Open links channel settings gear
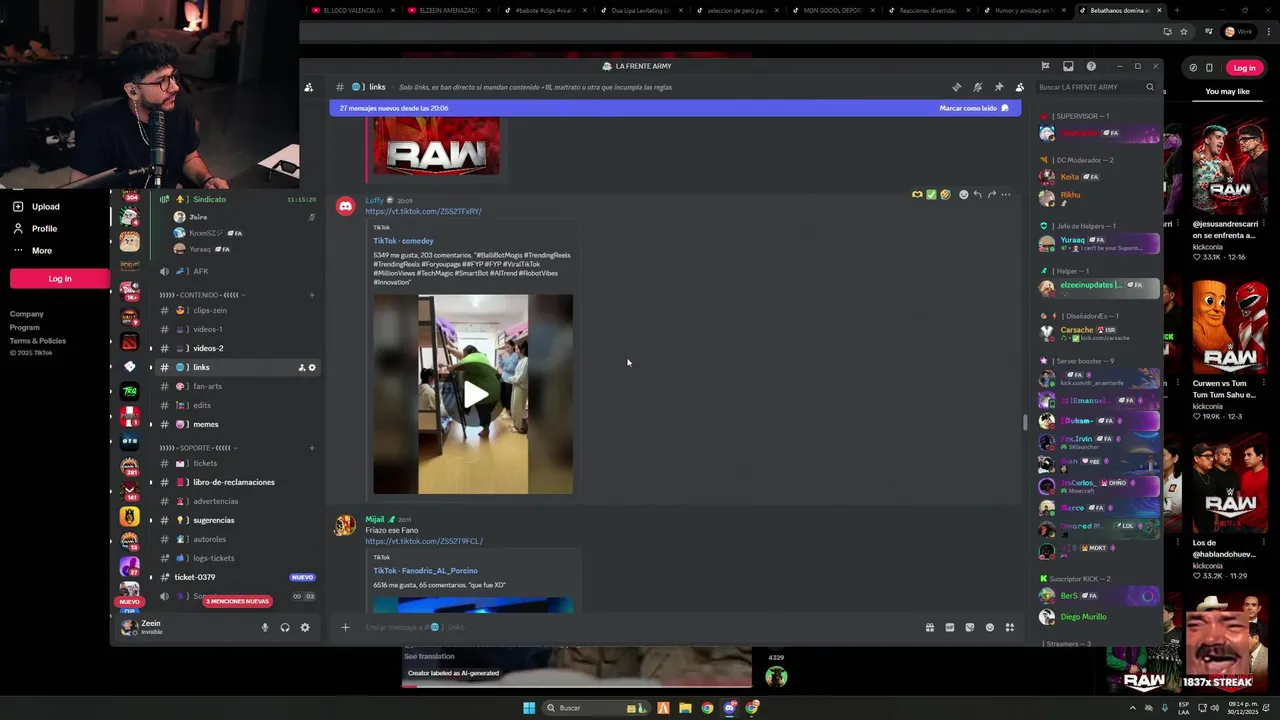Viewport: 1280px width, 720px height. click(312, 368)
